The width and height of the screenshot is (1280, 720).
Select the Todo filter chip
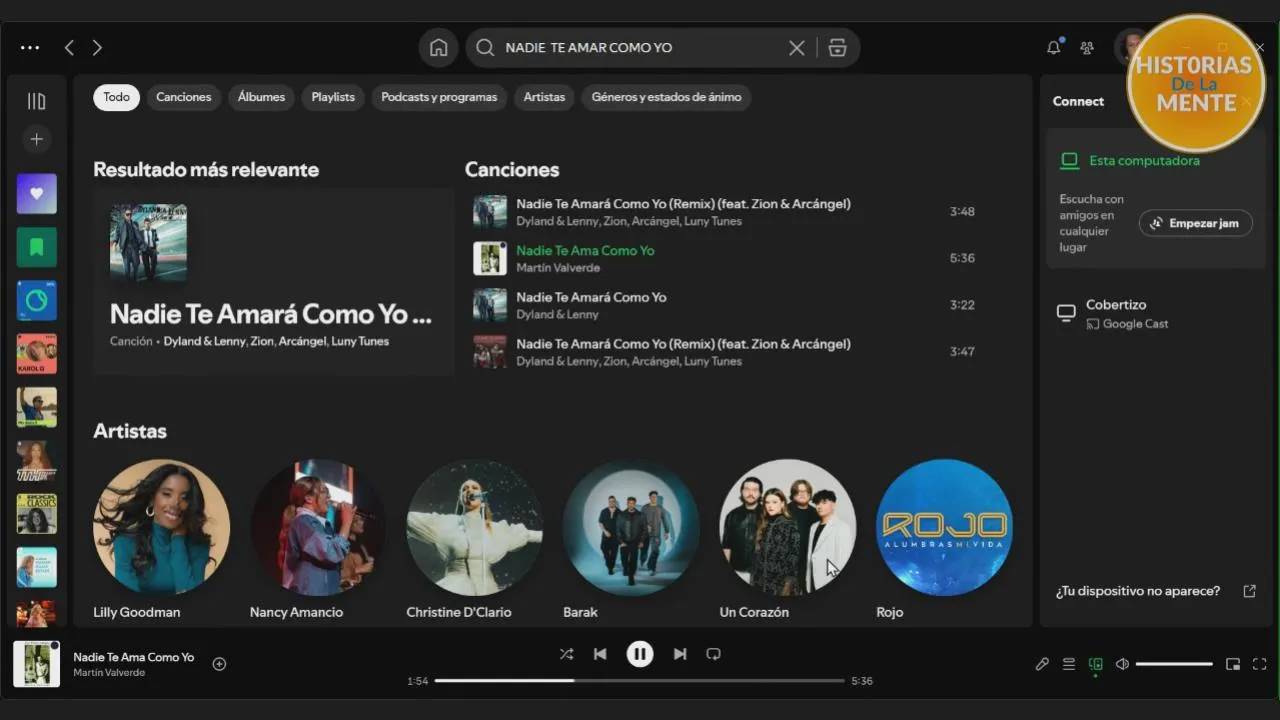(x=117, y=97)
